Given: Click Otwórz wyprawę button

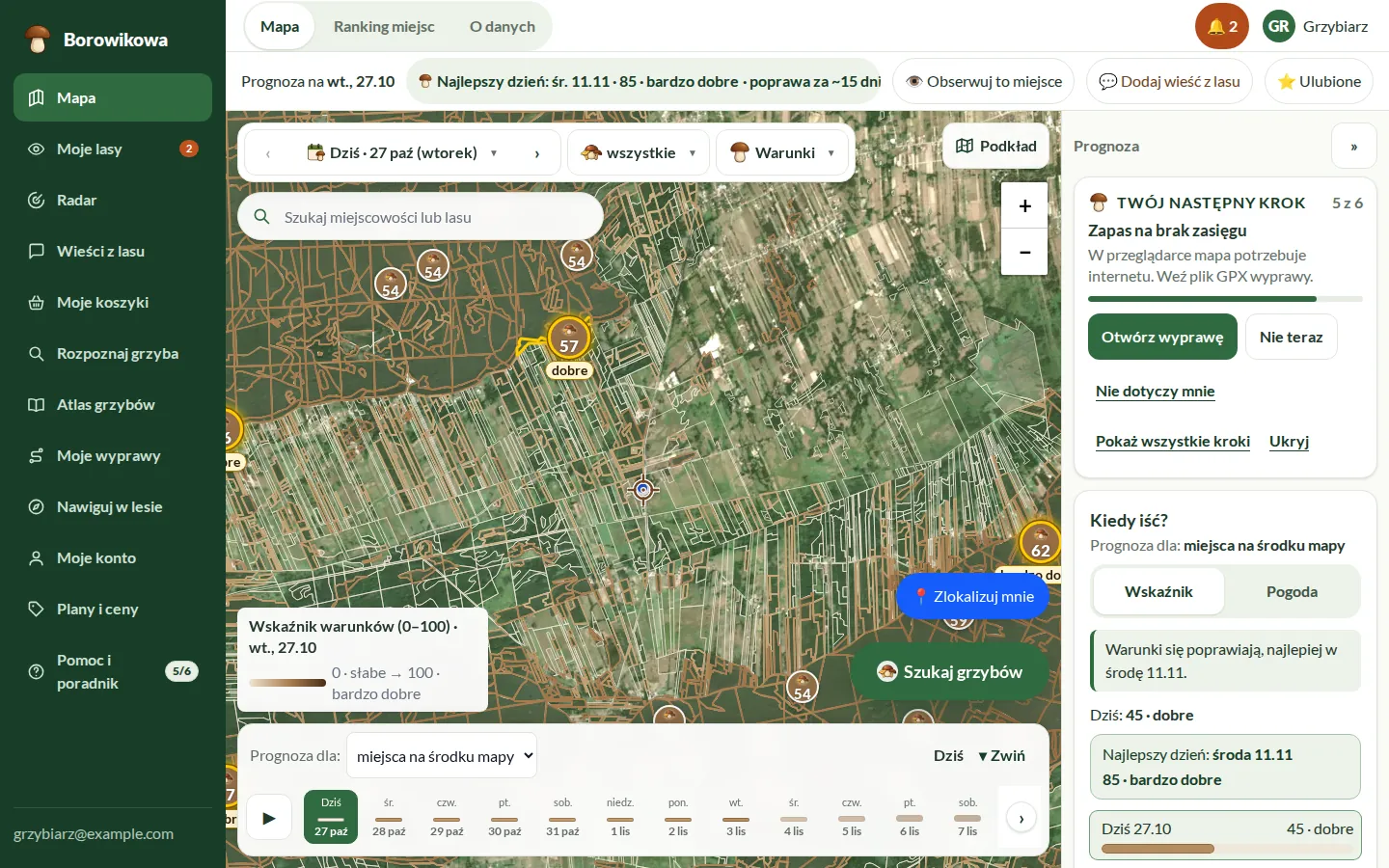Looking at the screenshot, I should coord(1162,337).
